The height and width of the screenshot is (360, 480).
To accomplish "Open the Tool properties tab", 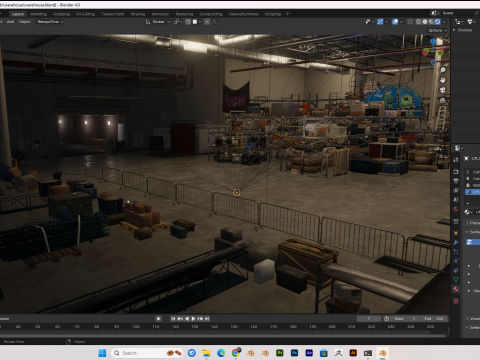I will [456, 160].
